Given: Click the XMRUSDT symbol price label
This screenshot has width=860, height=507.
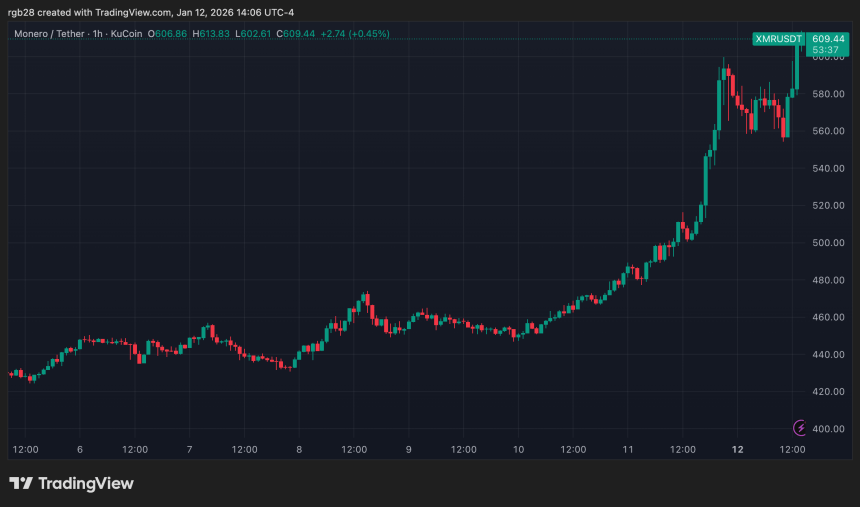Looking at the screenshot, I should [778, 37].
